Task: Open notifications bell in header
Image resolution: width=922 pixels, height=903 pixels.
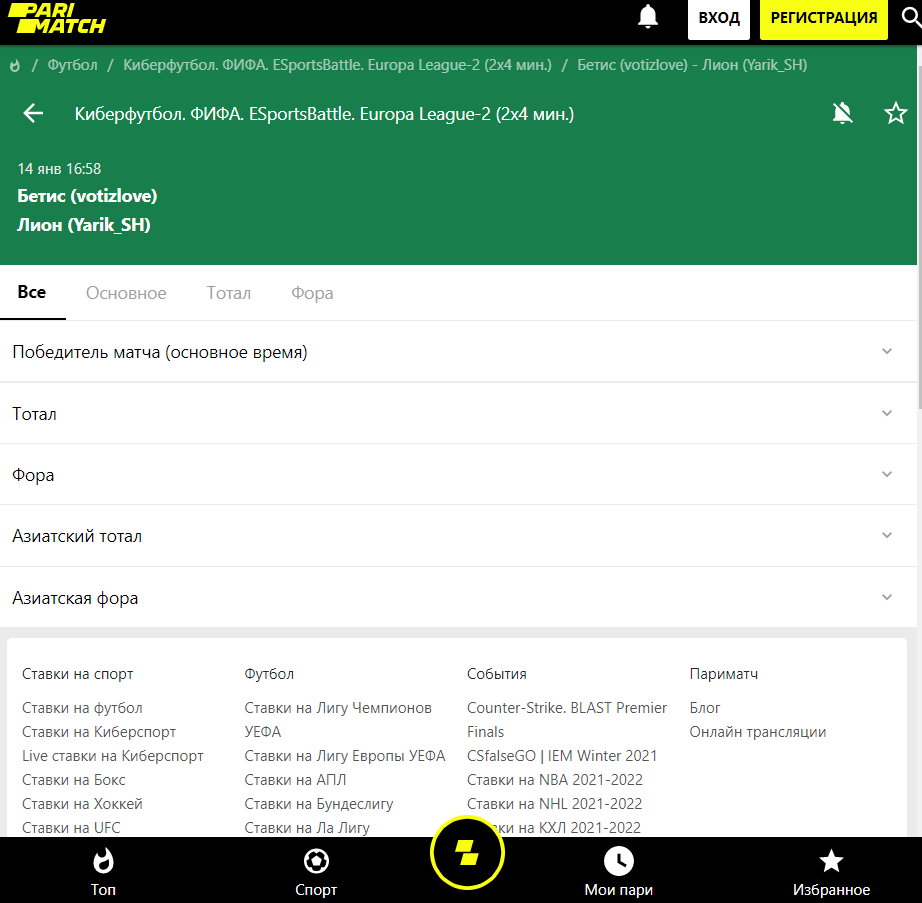Action: point(649,17)
